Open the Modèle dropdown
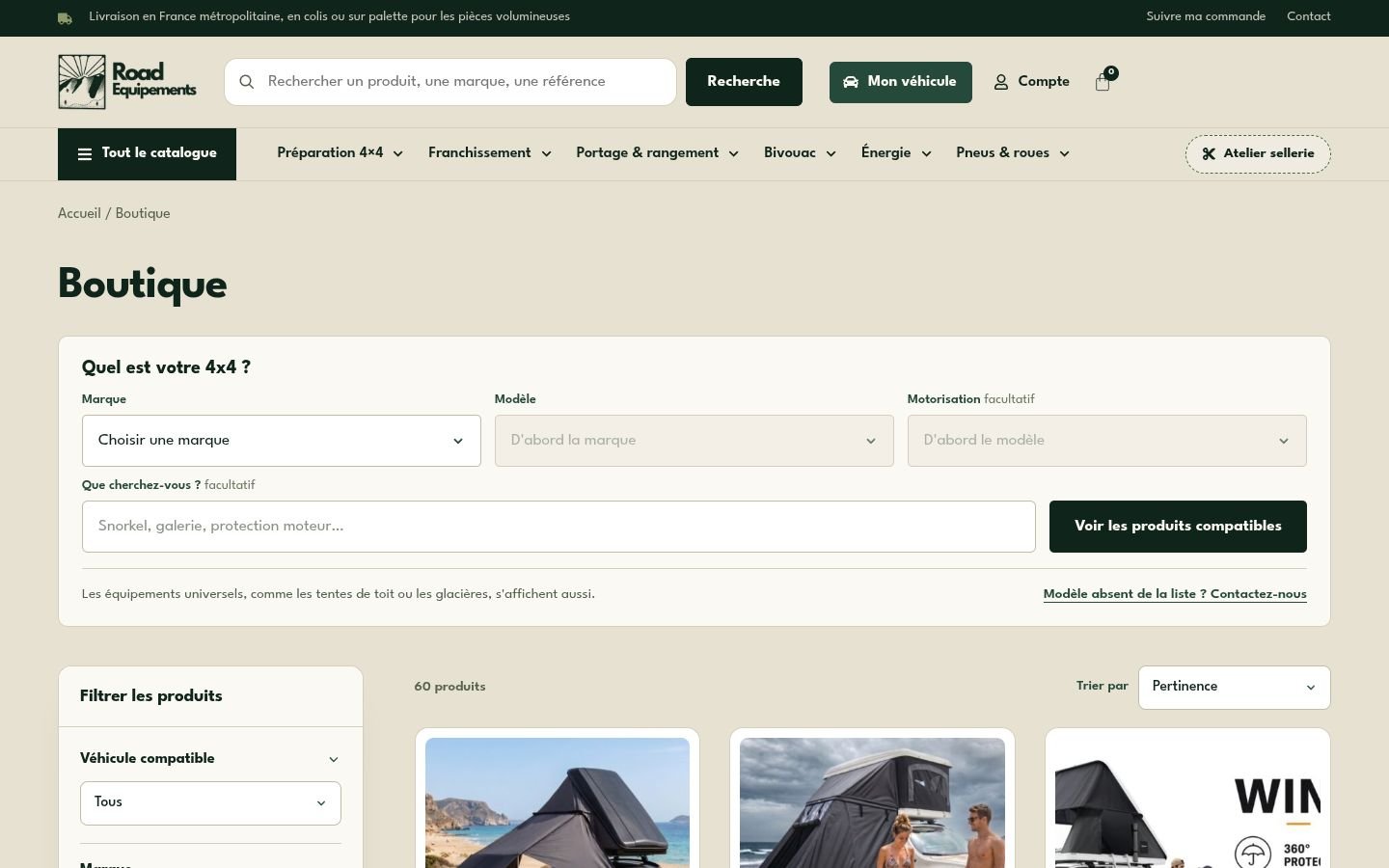Viewport: 1389px width, 868px height. (x=694, y=441)
